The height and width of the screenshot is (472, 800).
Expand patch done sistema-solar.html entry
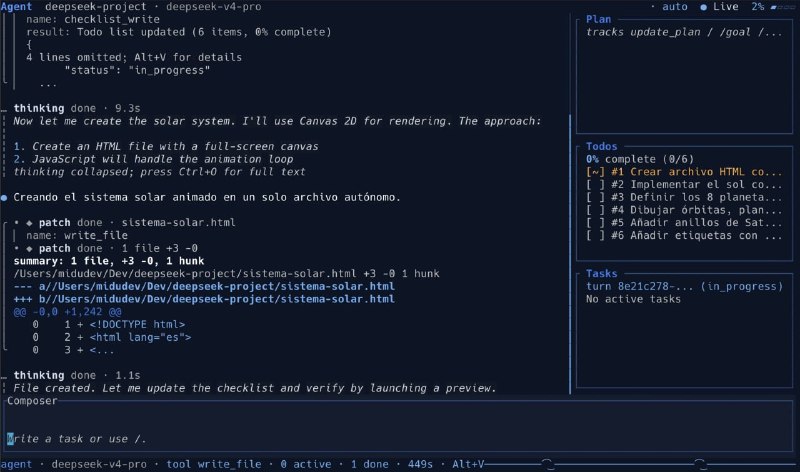(x=137, y=223)
